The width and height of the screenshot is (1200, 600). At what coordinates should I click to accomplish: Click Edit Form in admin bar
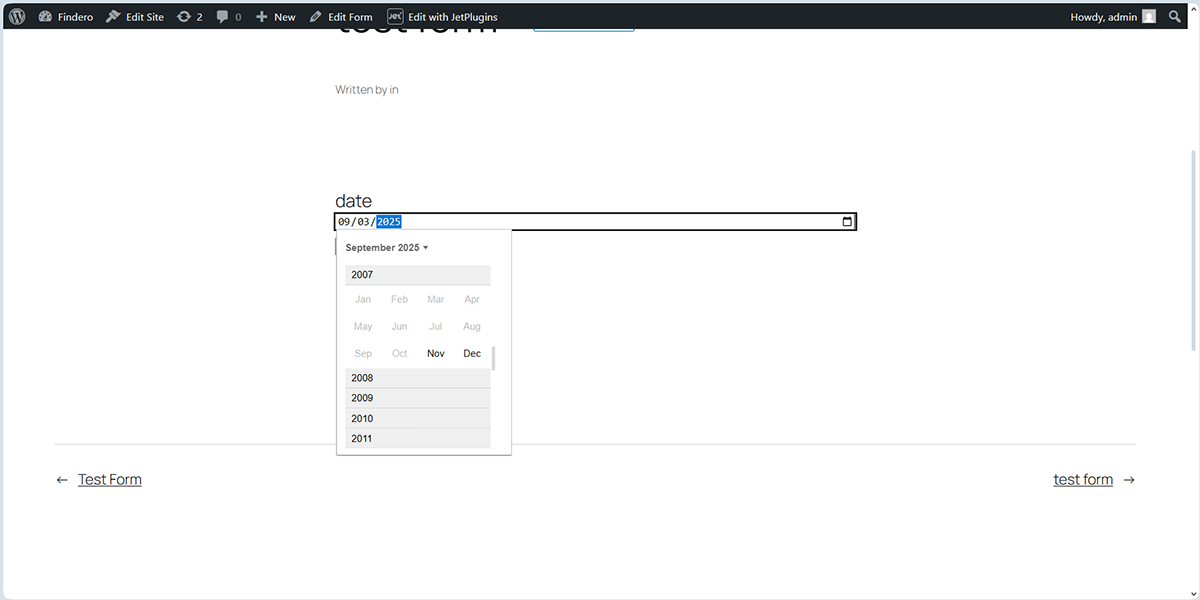[341, 16]
